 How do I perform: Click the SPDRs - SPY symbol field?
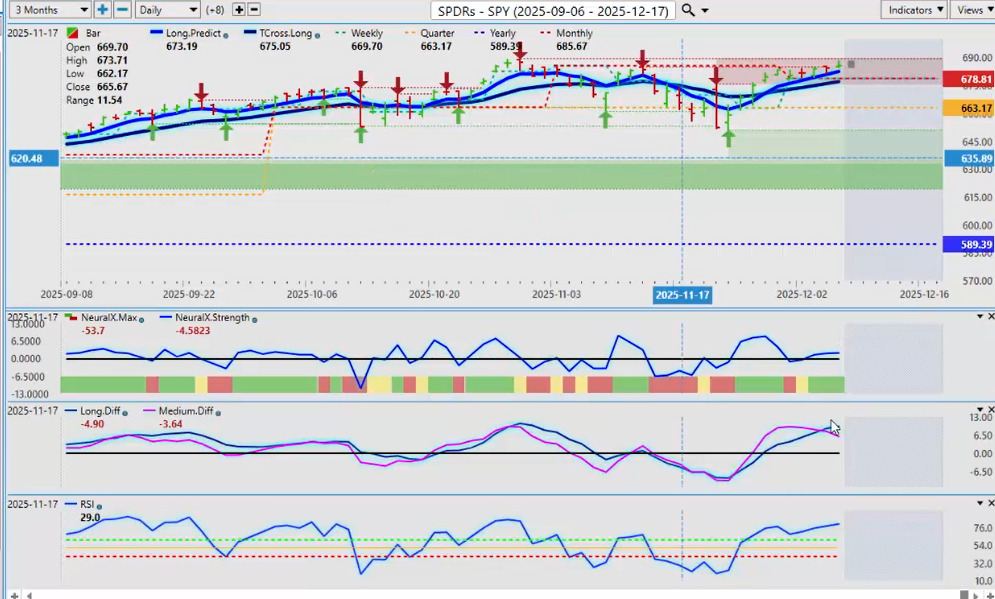coord(552,10)
